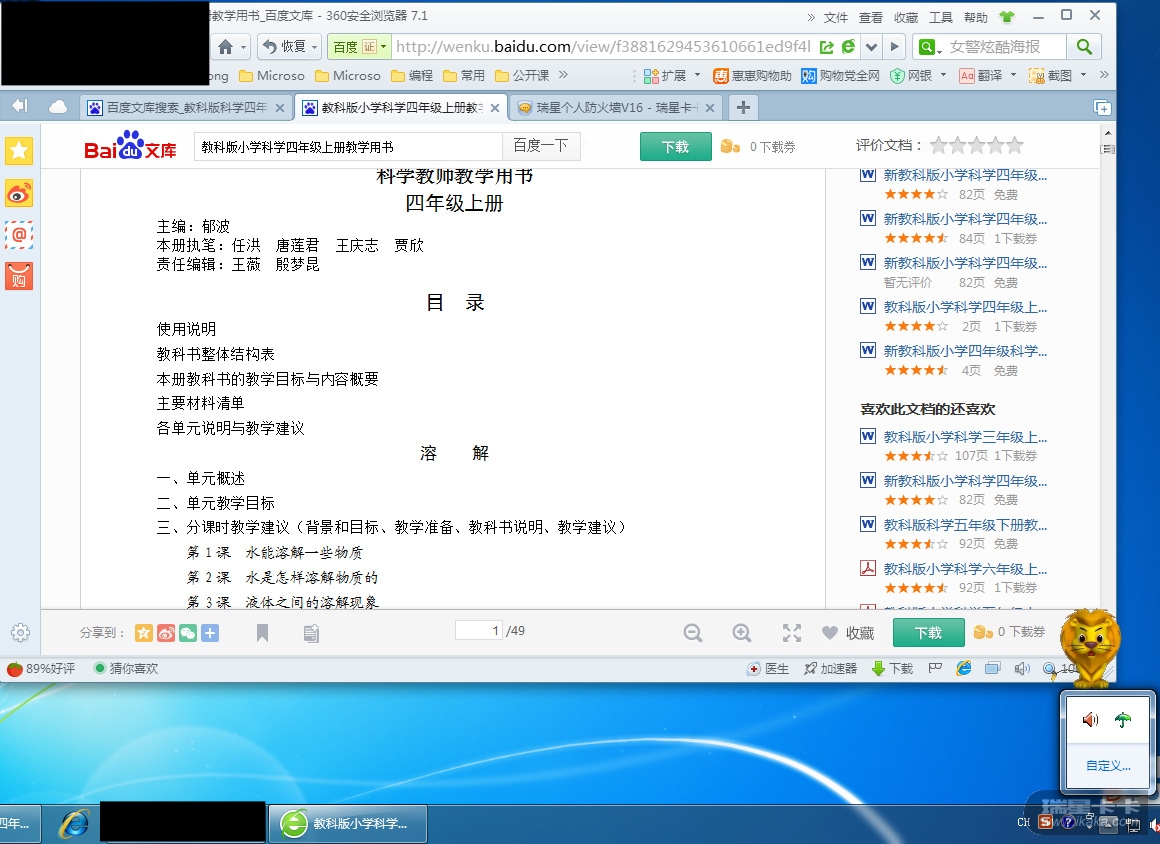Viewport: 1160px width, 844px height.
Task: Click the page number input field
Action: 479,631
